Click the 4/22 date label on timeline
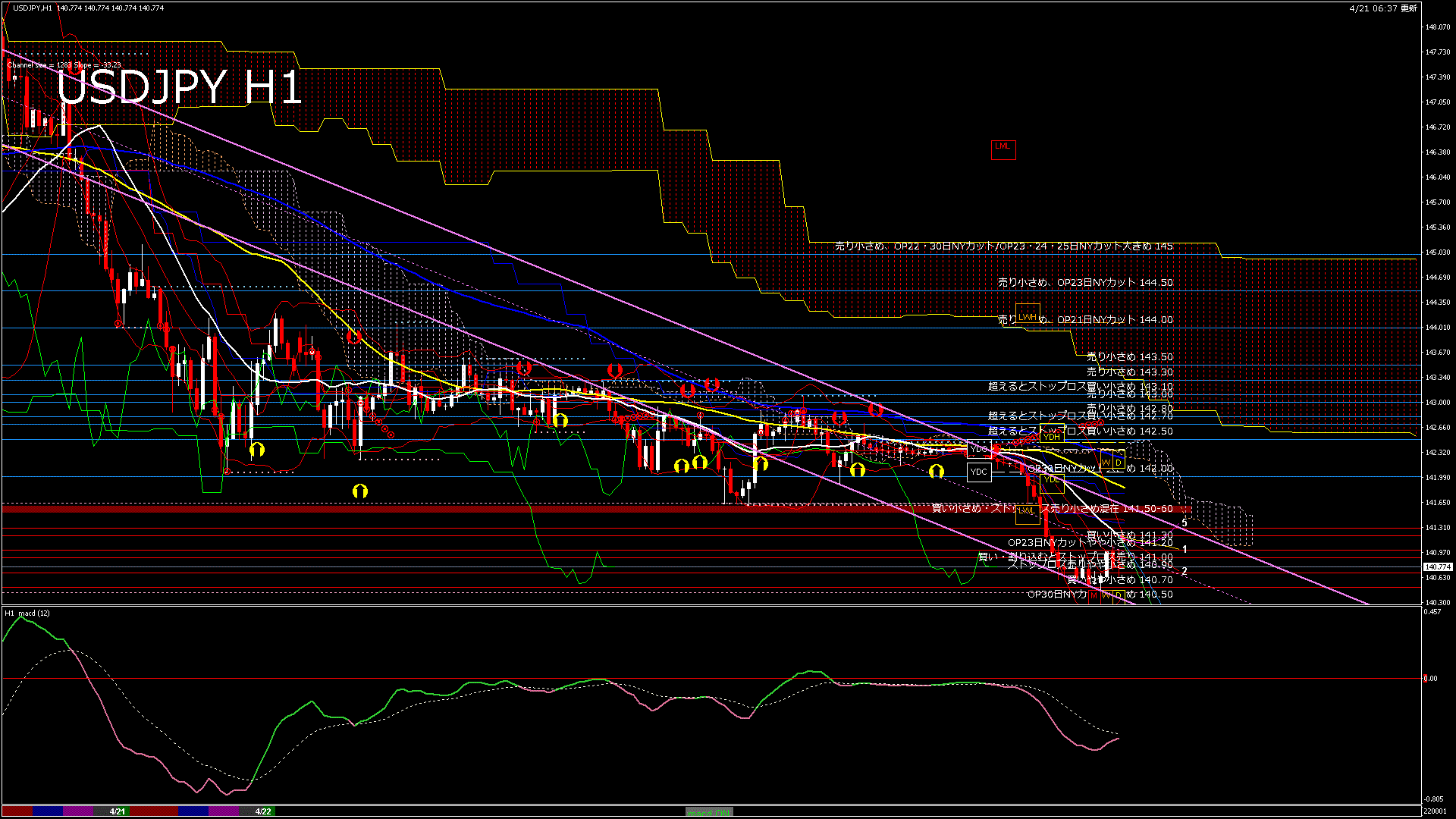This screenshot has height=819, width=1456. pos(263,811)
